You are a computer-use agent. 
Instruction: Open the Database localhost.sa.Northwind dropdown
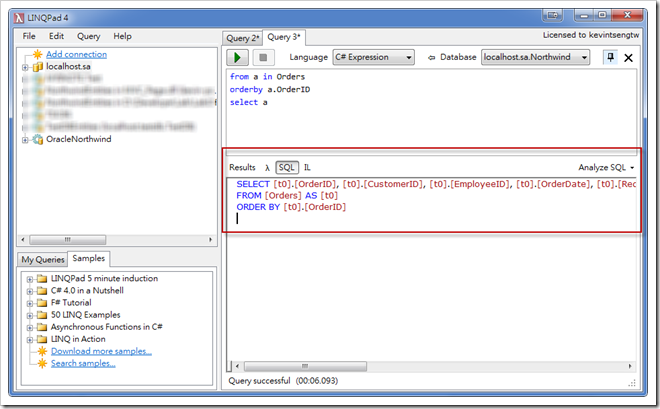pyautogui.click(x=535, y=57)
